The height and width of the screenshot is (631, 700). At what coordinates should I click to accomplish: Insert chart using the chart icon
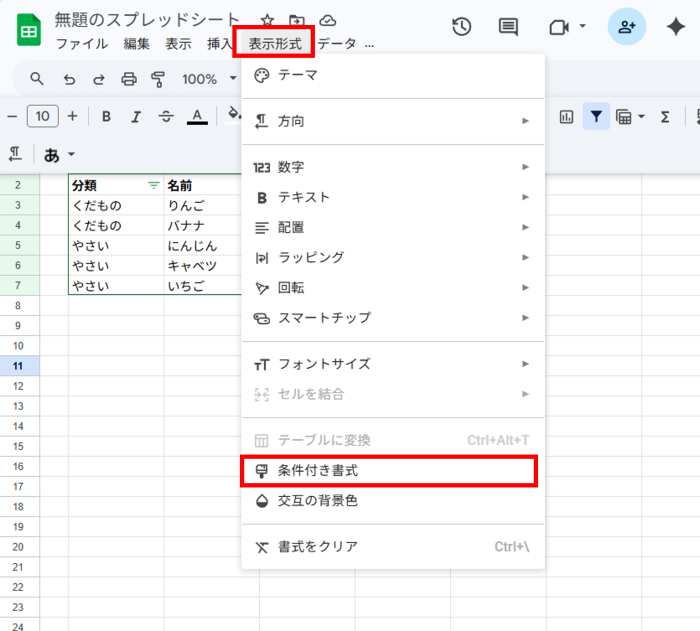click(x=566, y=117)
